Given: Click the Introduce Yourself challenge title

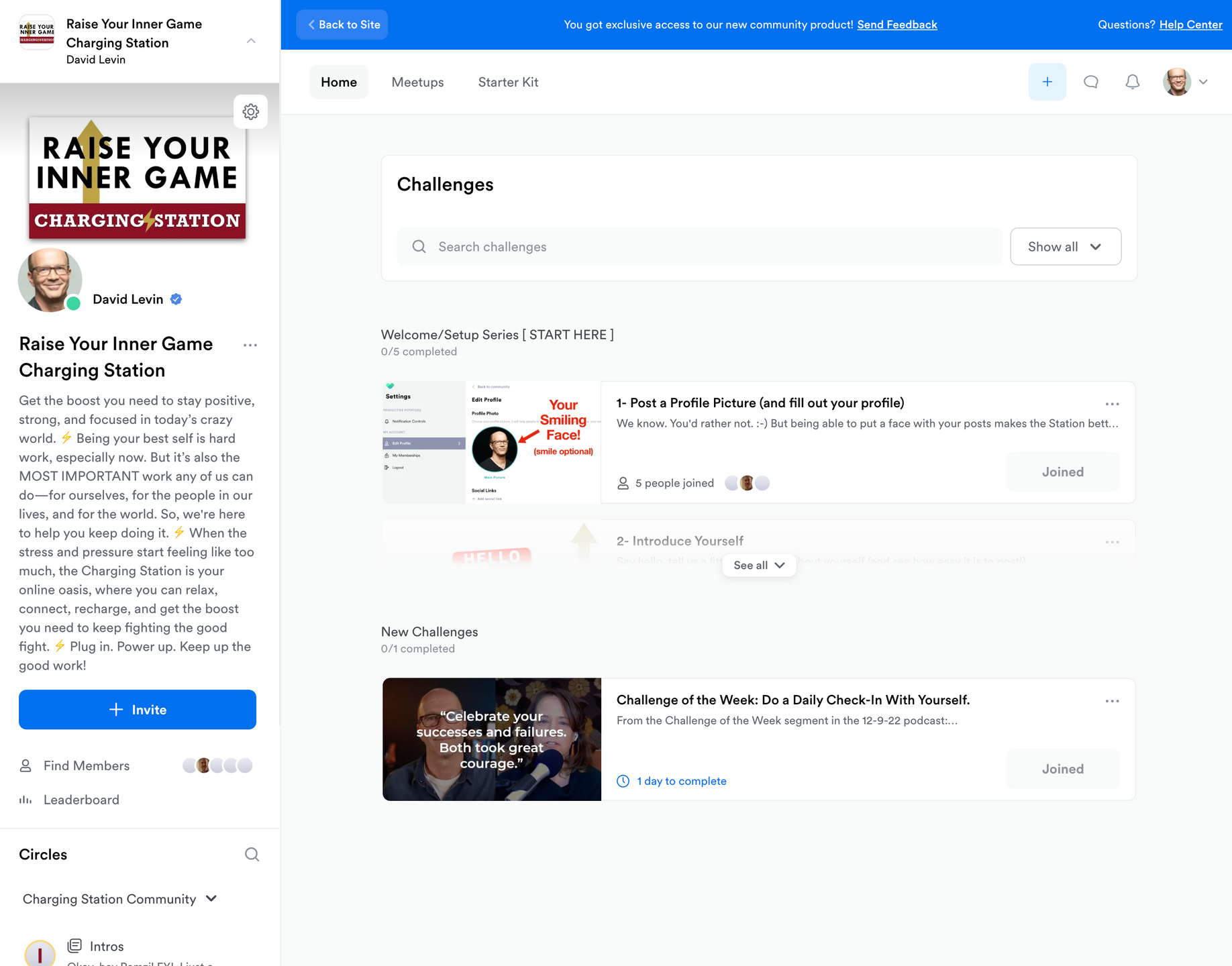Looking at the screenshot, I should click(x=680, y=541).
